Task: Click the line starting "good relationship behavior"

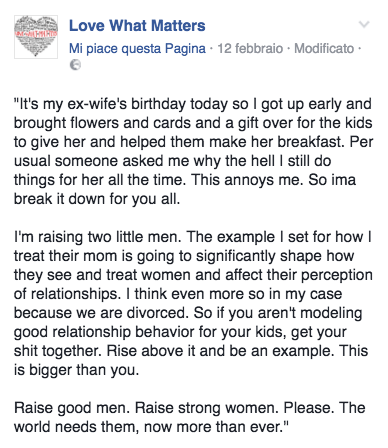Action: pos(180,332)
